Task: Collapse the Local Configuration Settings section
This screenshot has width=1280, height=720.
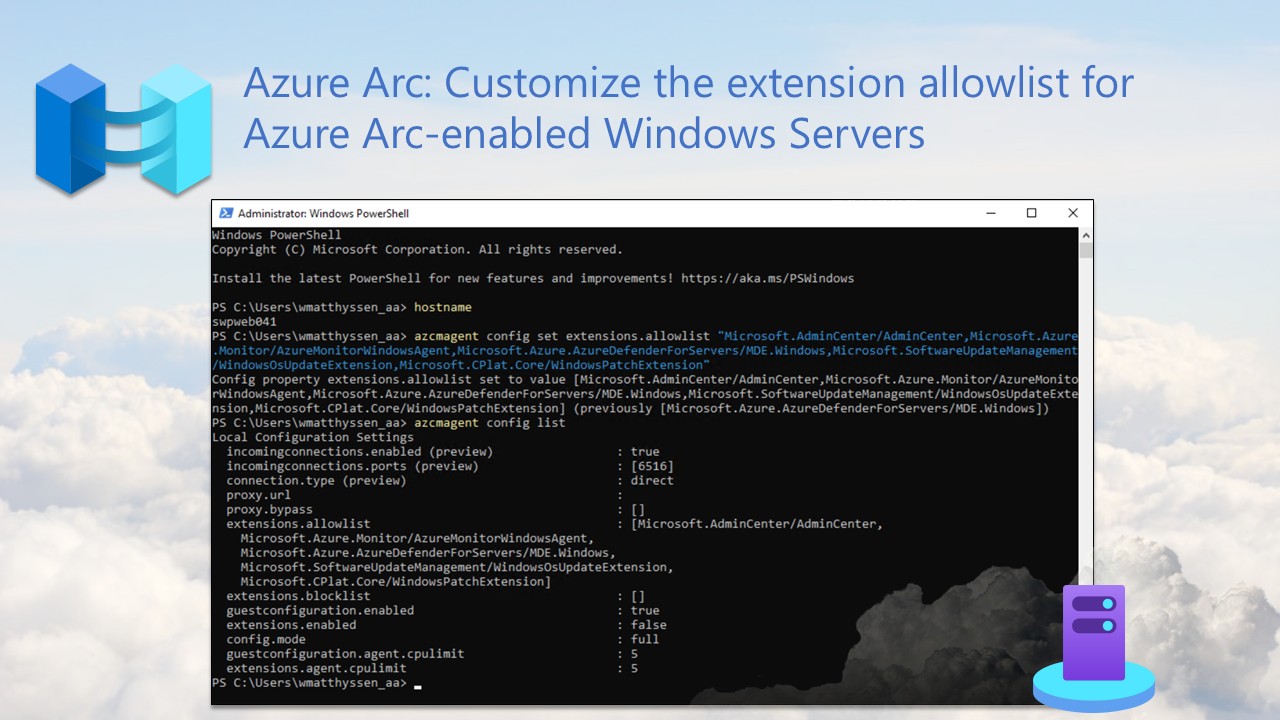Action: pyautogui.click(x=311, y=437)
